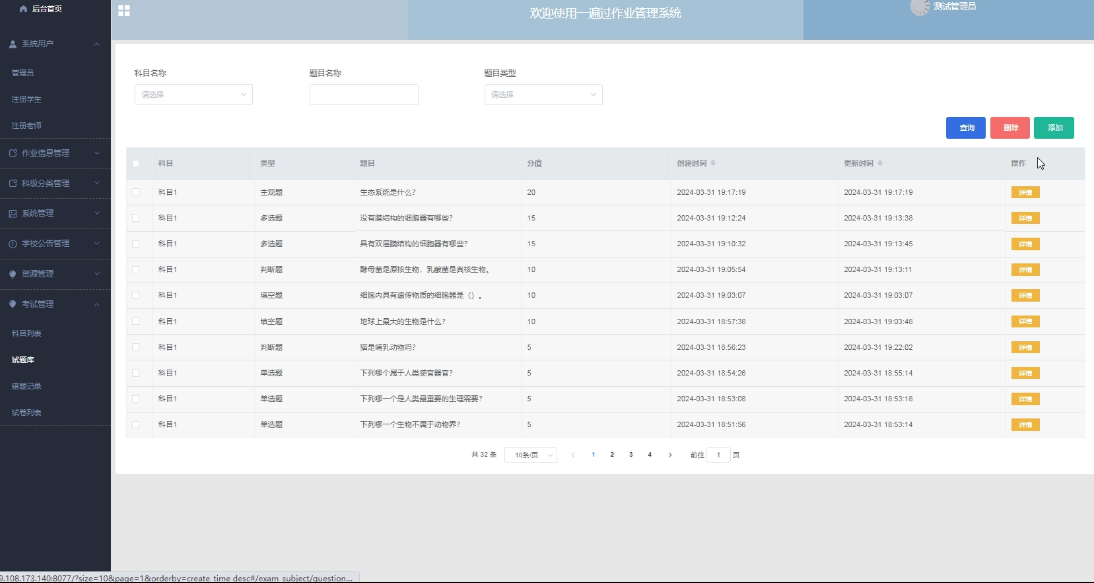The height and width of the screenshot is (583, 1094).
Task: Sort by the 更新时间 column arrows
Action: coord(880,163)
